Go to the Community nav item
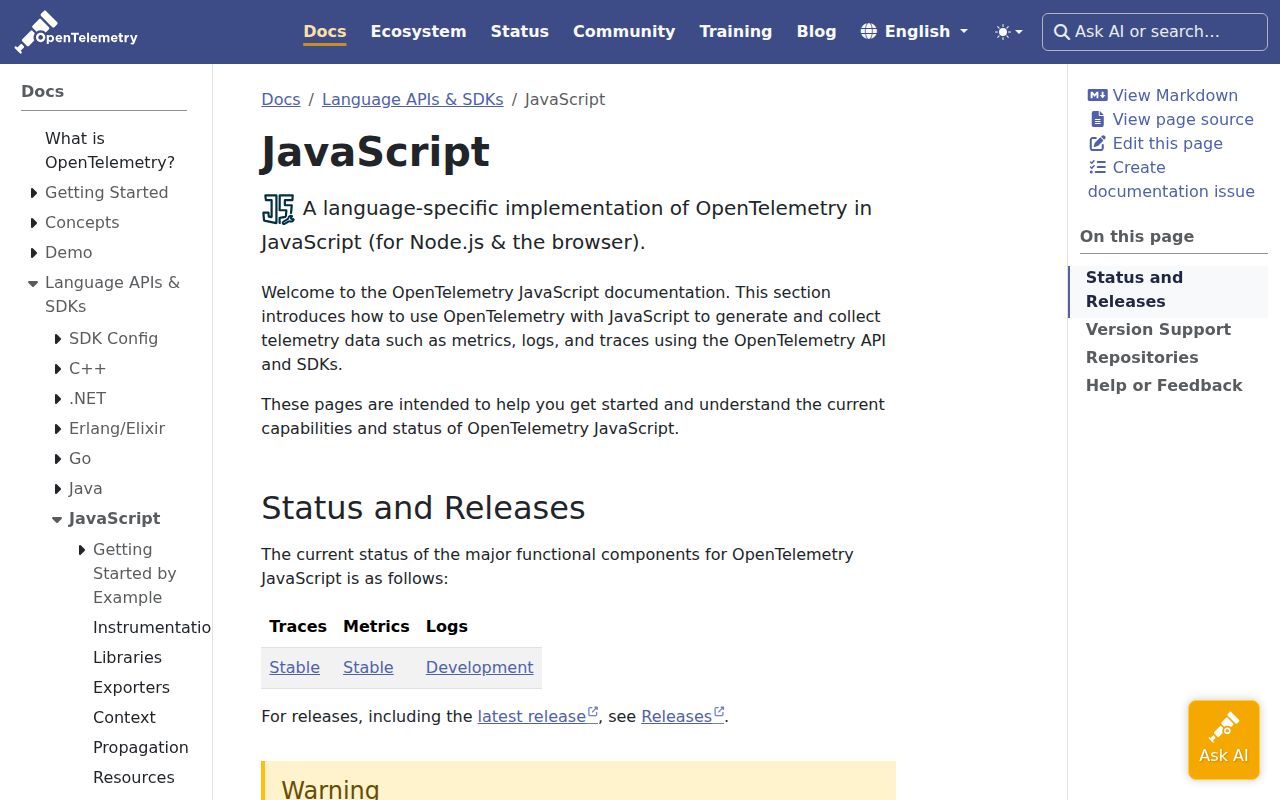The image size is (1280, 800). click(624, 32)
